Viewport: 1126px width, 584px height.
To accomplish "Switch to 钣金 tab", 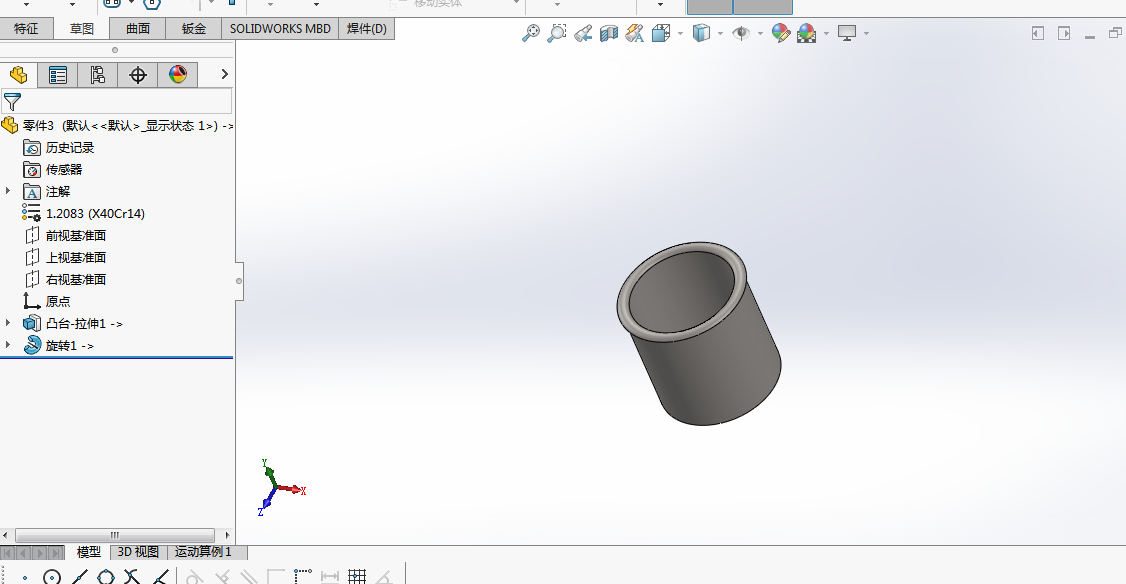I will coord(194,29).
